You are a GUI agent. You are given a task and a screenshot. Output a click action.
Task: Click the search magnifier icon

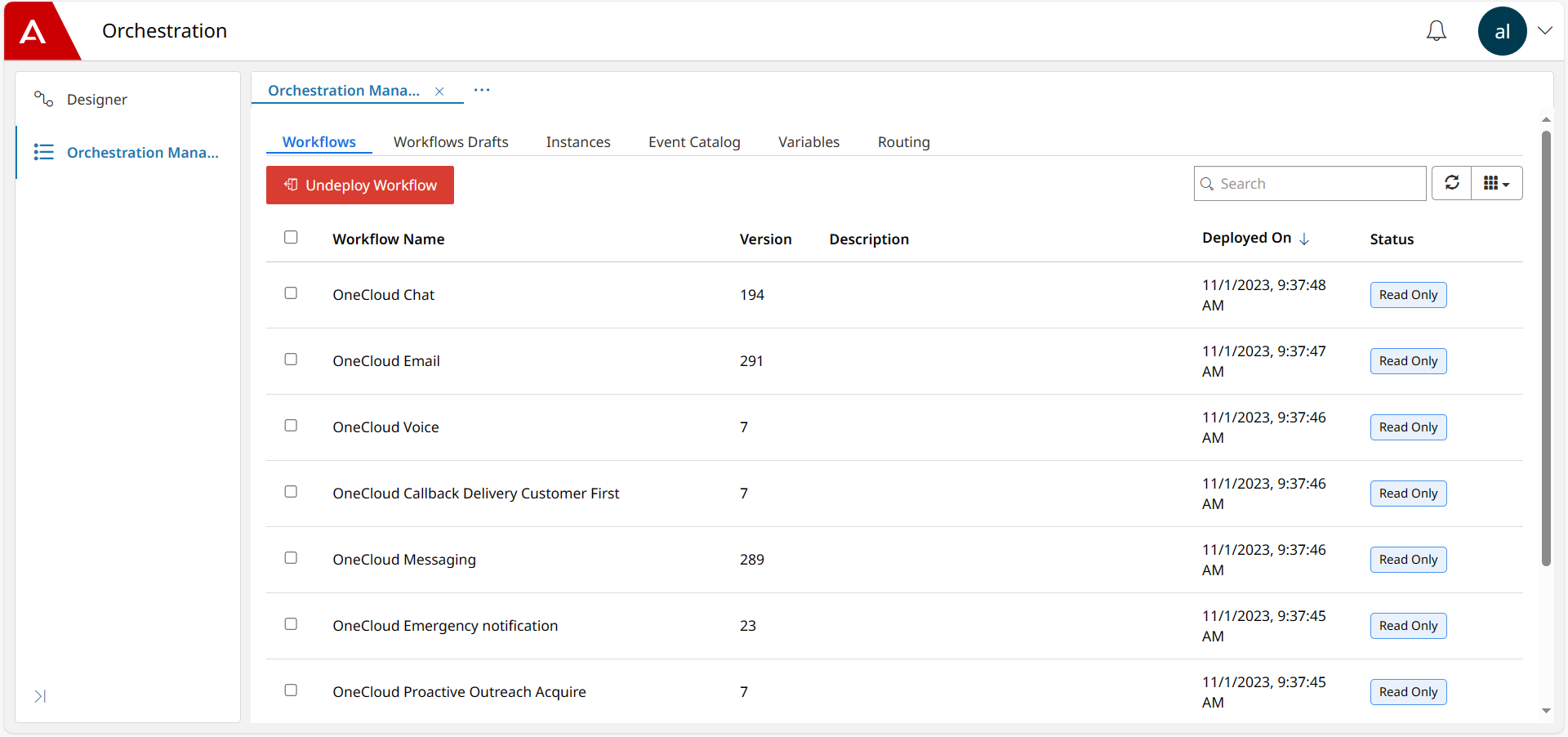click(x=1207, y=184)
